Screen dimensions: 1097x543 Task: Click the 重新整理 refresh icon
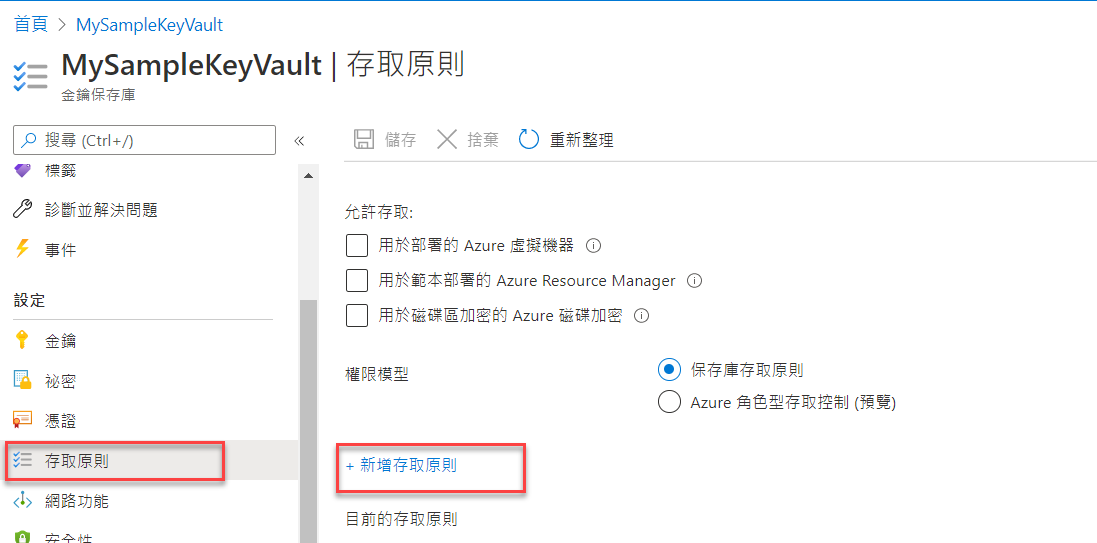[x=529, y=140]
